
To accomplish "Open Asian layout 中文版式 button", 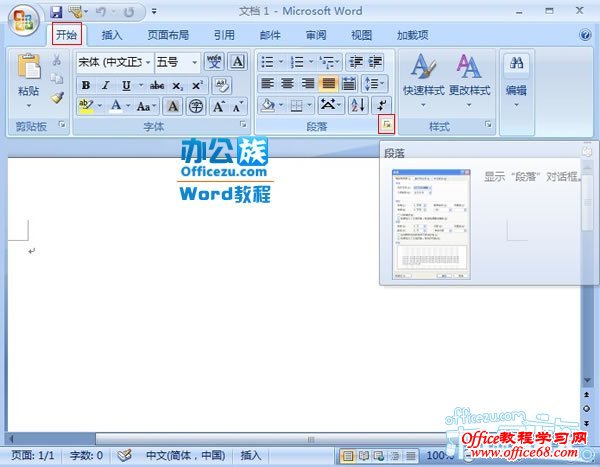I will [x=330, y=105].
